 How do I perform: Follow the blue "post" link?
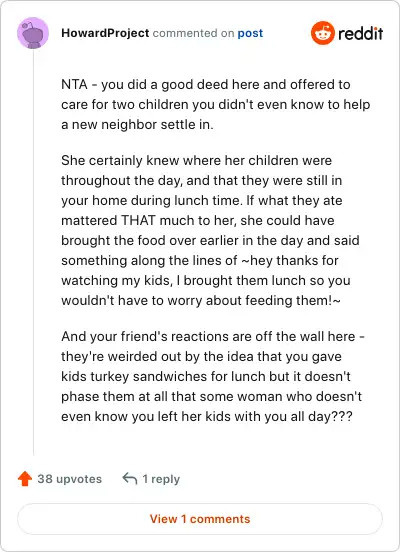(250, 33)
